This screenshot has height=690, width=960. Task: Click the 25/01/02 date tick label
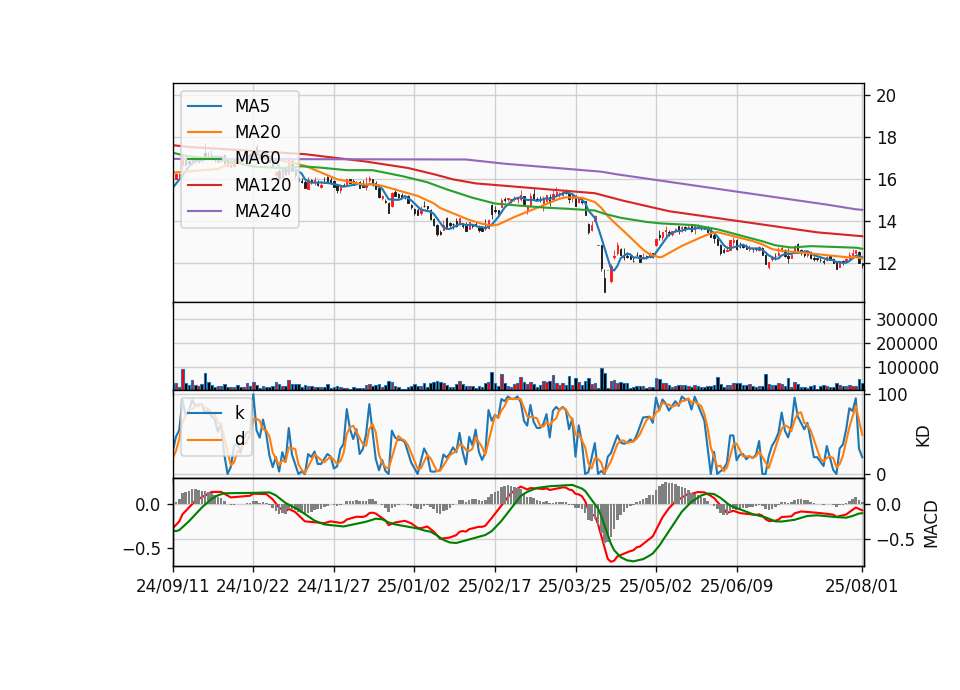(414, 586)
